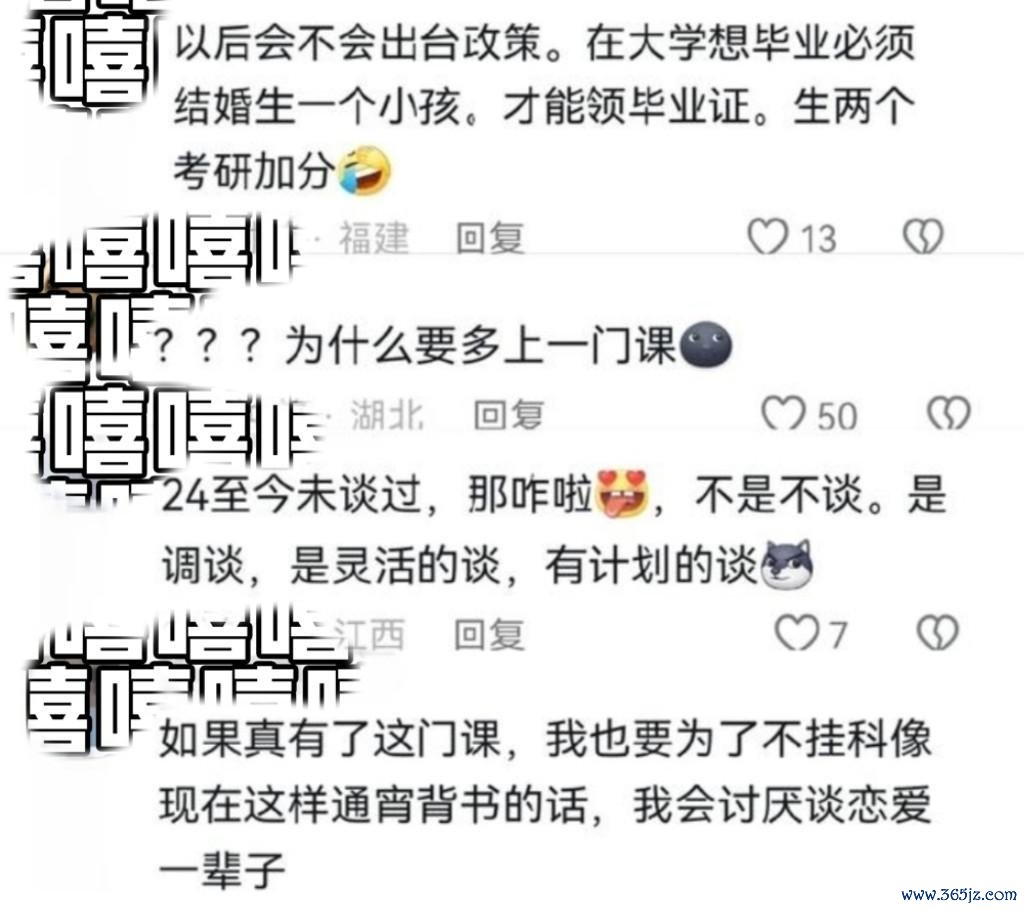Tap the laughing-crying emoji after 考研加分
This screenshot has width=1024, height=910.
pyautogui.click(x=364, y=171)
